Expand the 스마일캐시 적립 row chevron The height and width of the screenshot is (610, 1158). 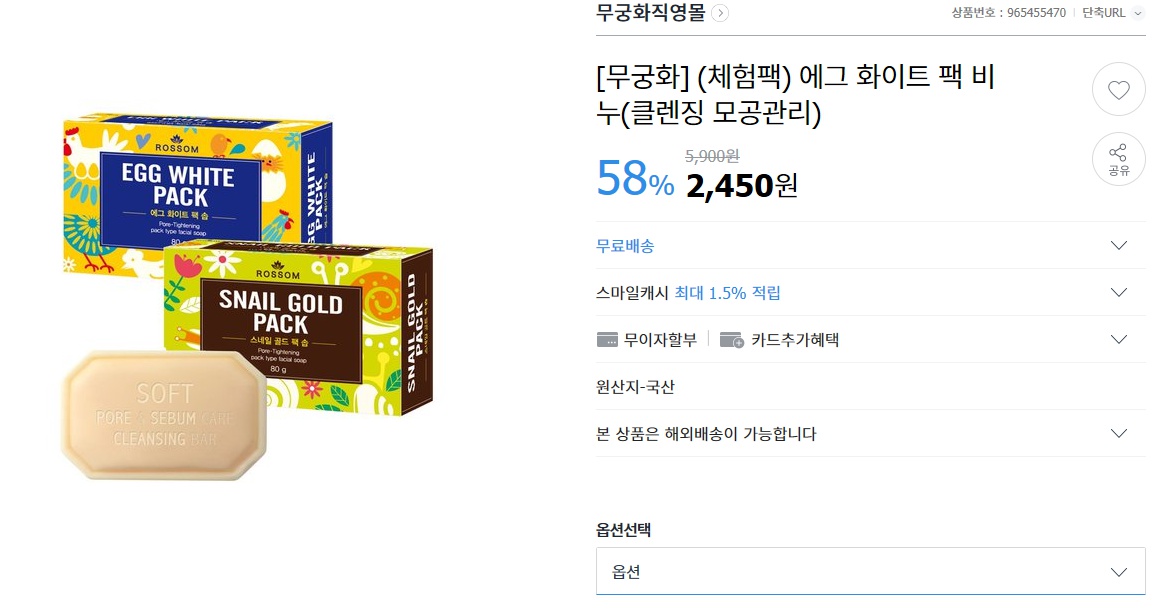[1119, 293]
